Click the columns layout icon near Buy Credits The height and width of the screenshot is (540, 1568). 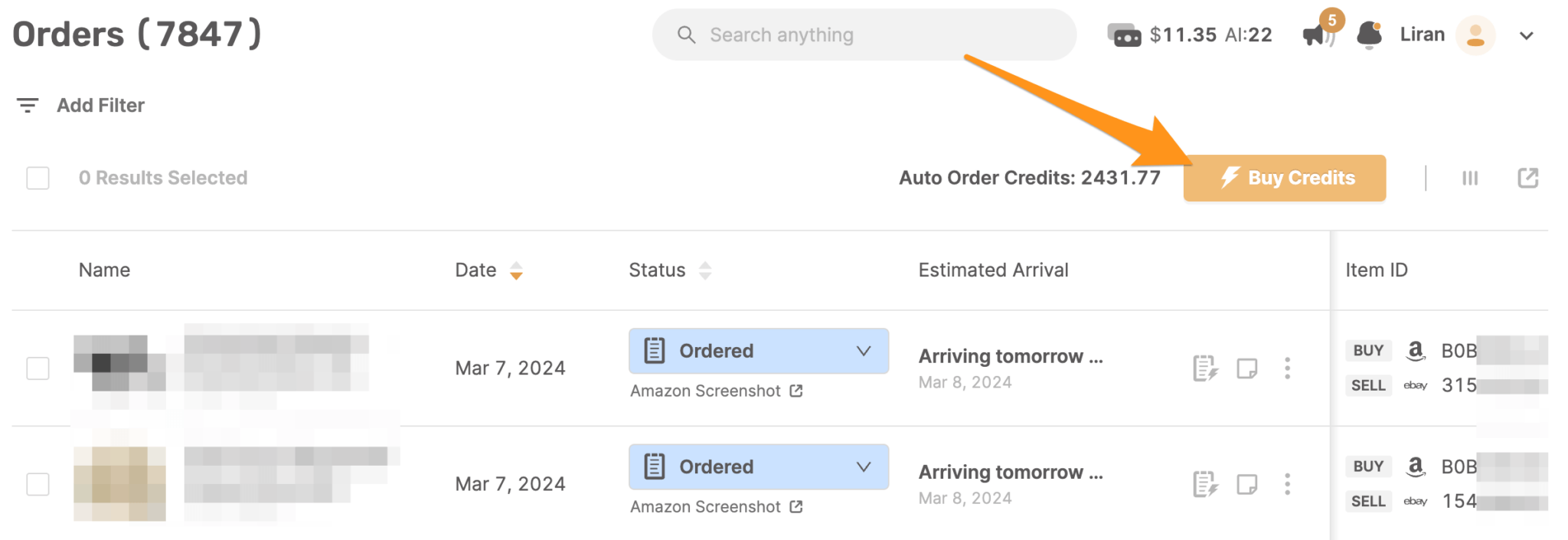[1469, 178]
